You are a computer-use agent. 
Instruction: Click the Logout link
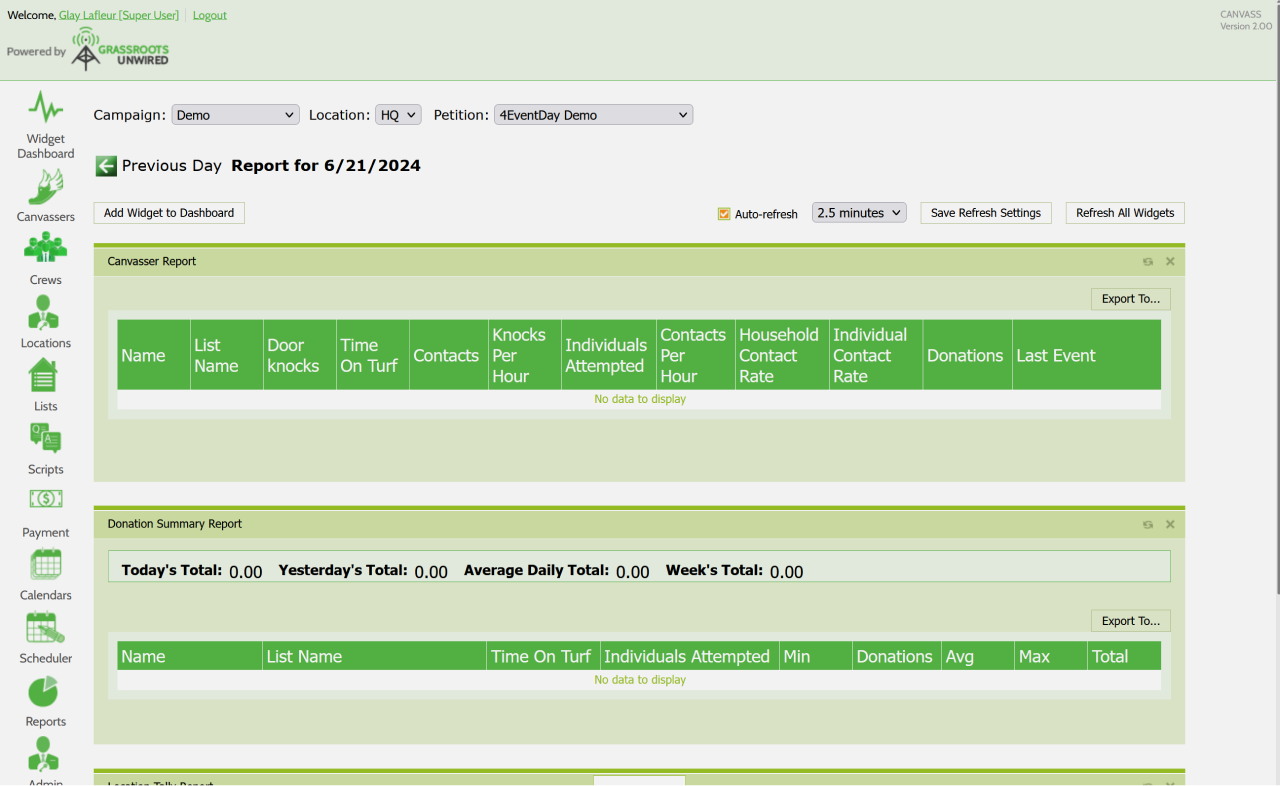point(209,15)
